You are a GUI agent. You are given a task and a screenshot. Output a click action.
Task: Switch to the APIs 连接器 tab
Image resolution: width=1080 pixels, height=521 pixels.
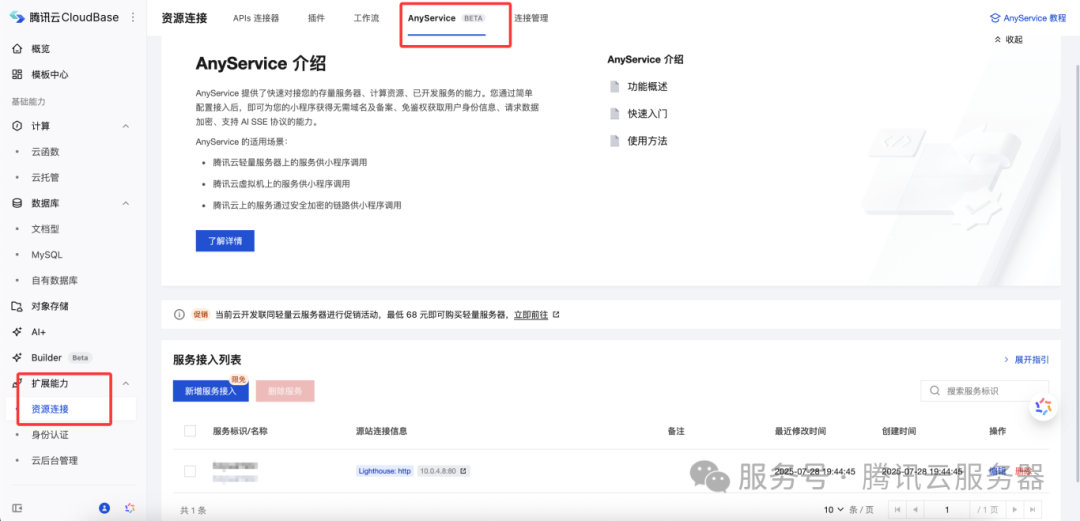pos(256,19)
